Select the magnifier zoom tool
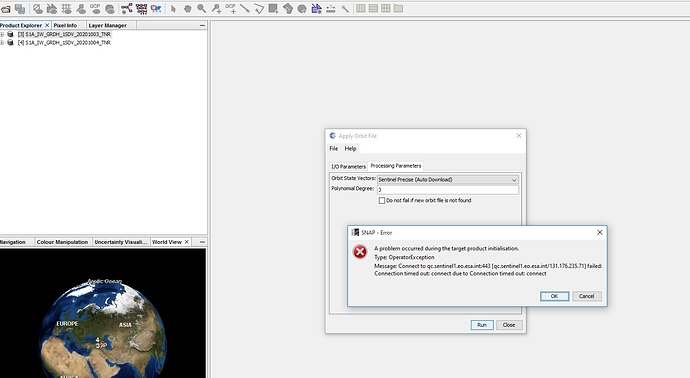This screenshot has width=690, height=378. (x=202, y=8)
